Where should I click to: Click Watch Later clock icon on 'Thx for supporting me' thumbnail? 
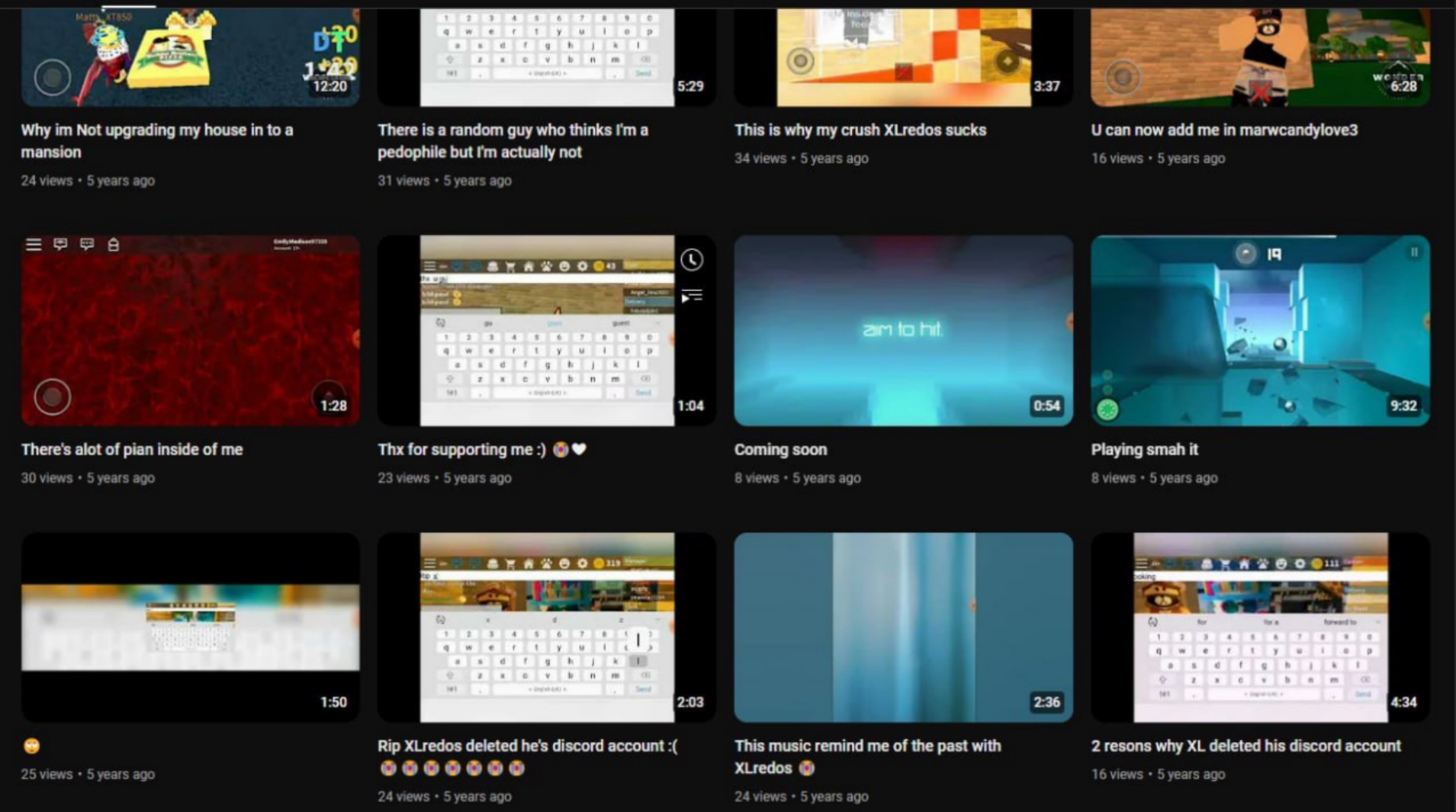coord(691,260)
